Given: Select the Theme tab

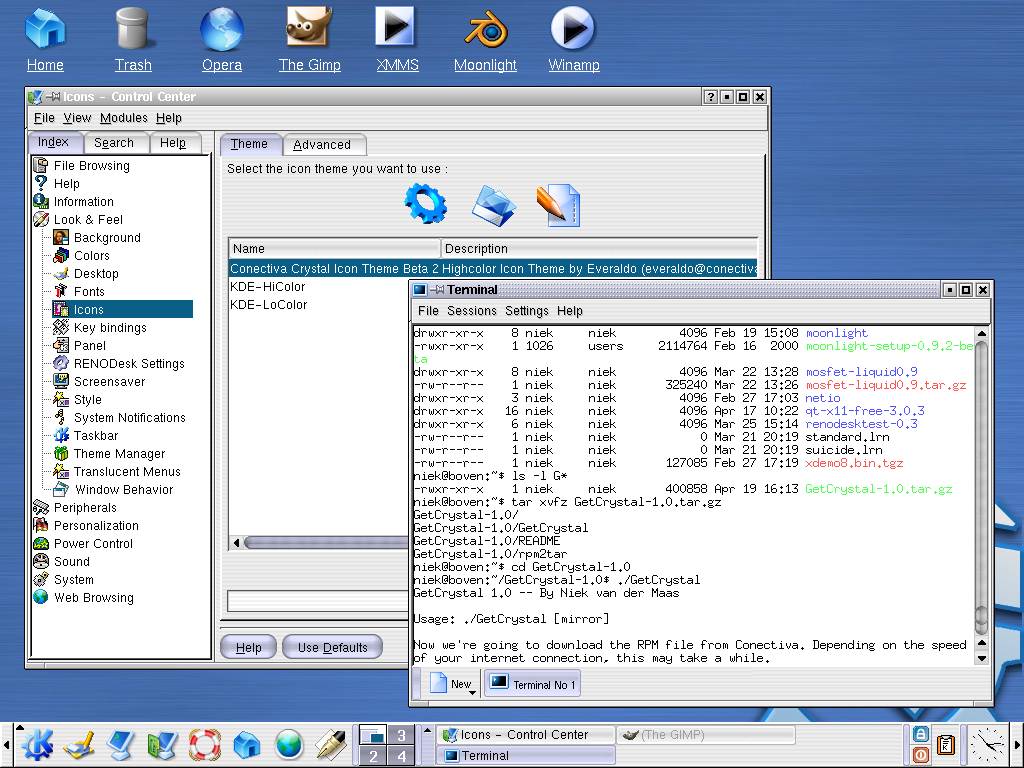Looking at the screenshot, I should click(249, 144).
